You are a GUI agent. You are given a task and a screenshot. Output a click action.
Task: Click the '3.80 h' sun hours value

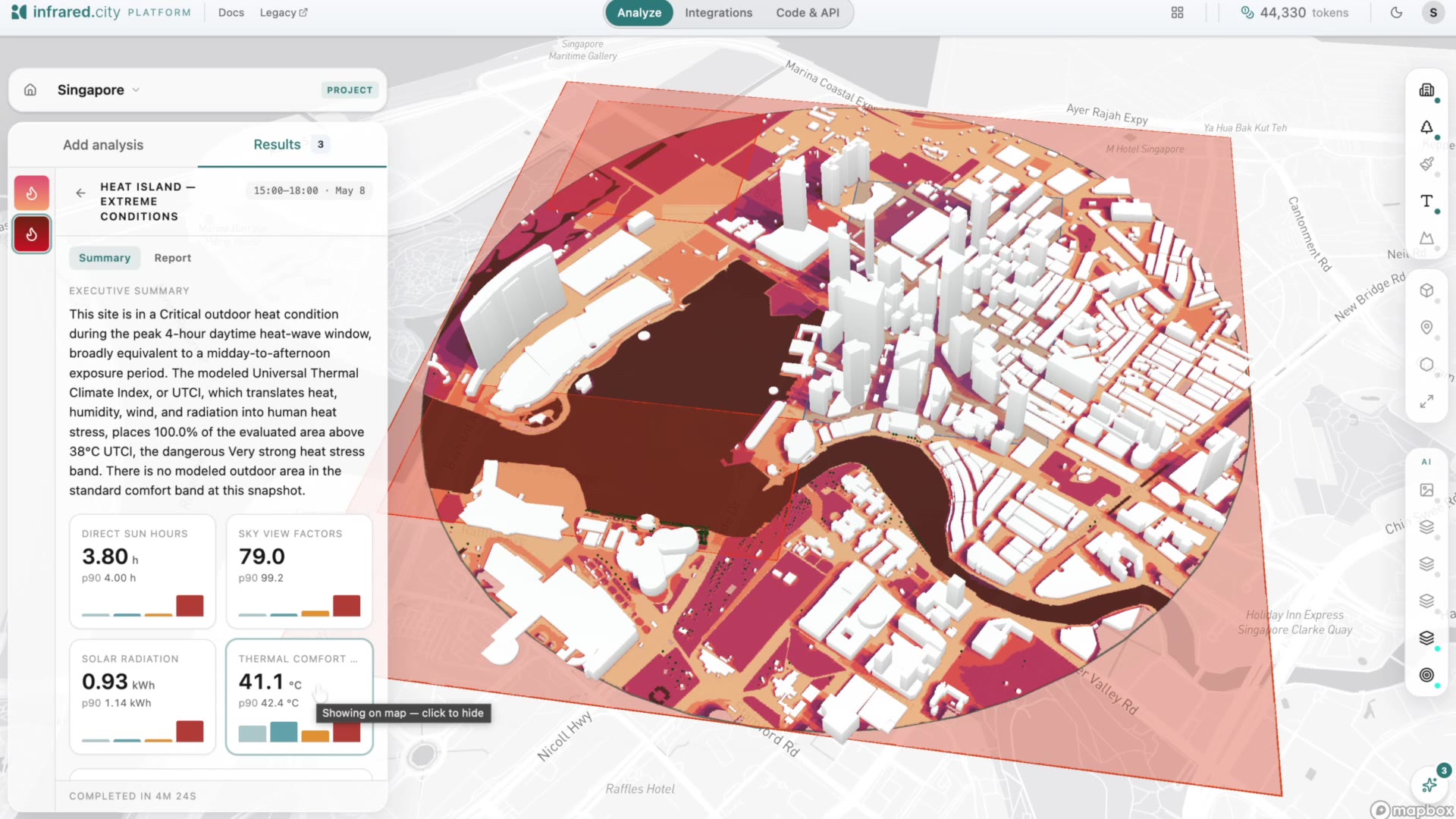click(111, 557)
